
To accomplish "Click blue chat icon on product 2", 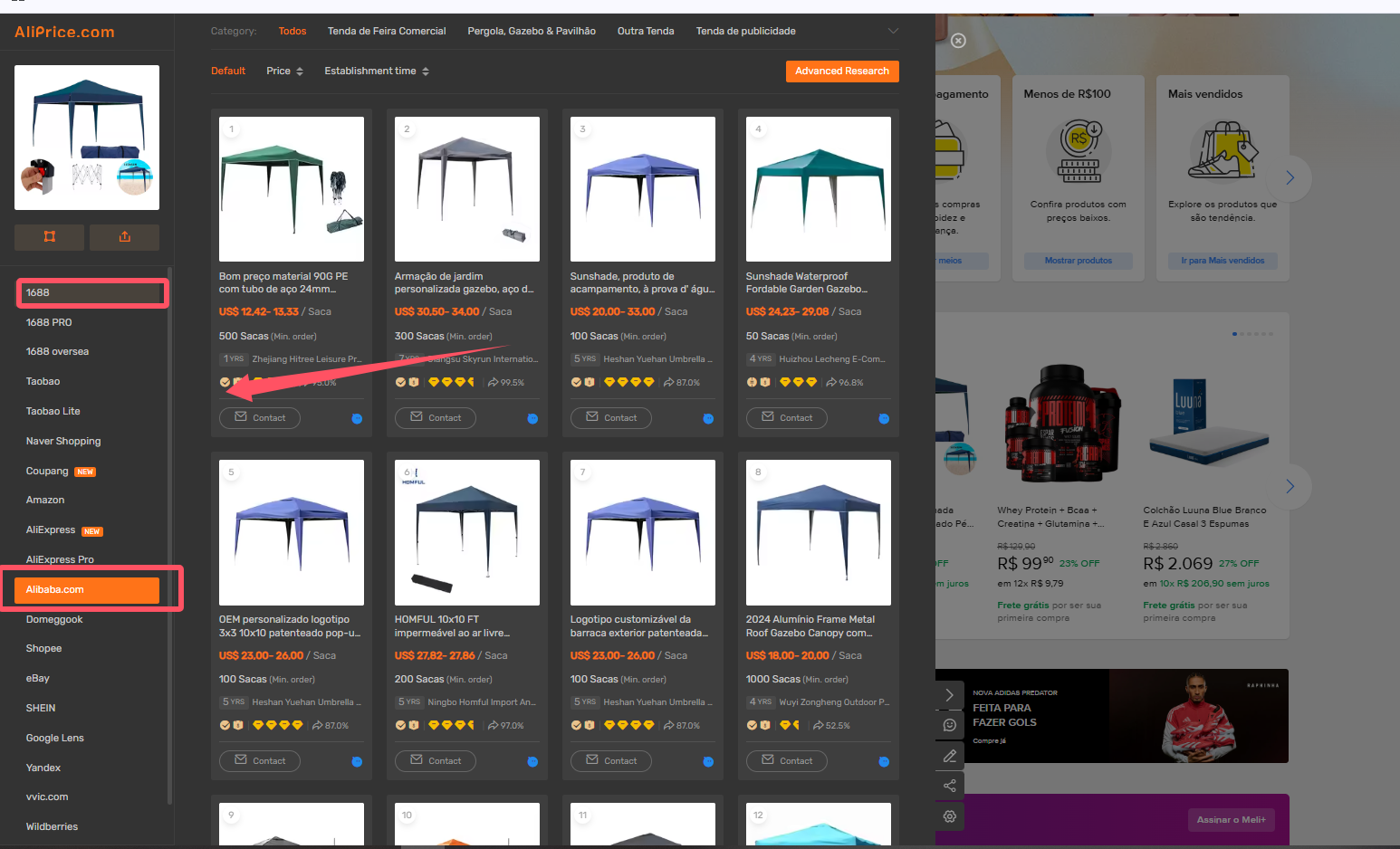I will (x=532, y=419).
